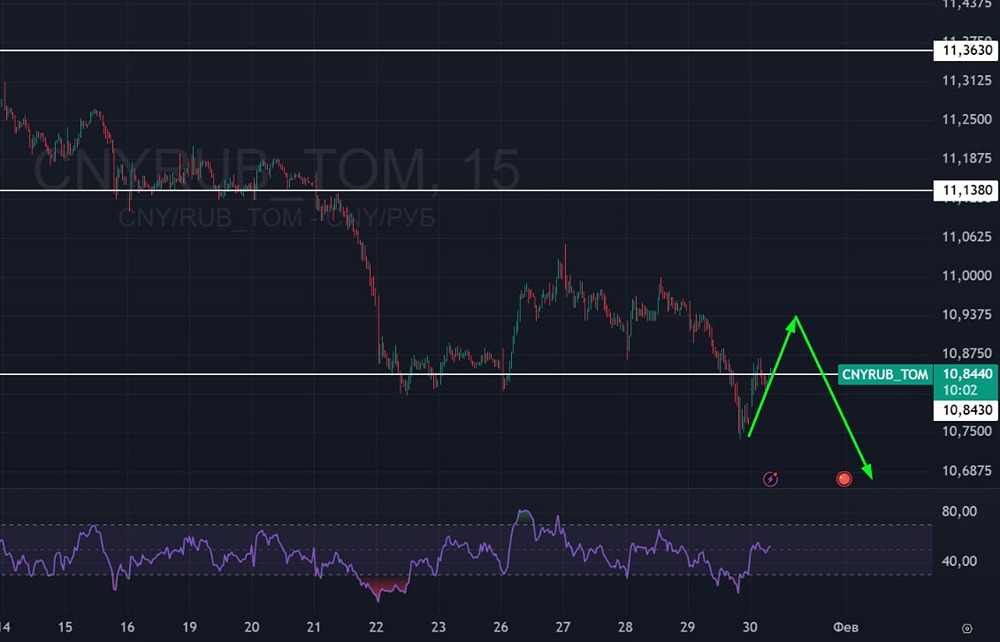Viewport: 1000px width, 642px height.
Task: Select the upward green arrow drawing
Action: [772, 376]
